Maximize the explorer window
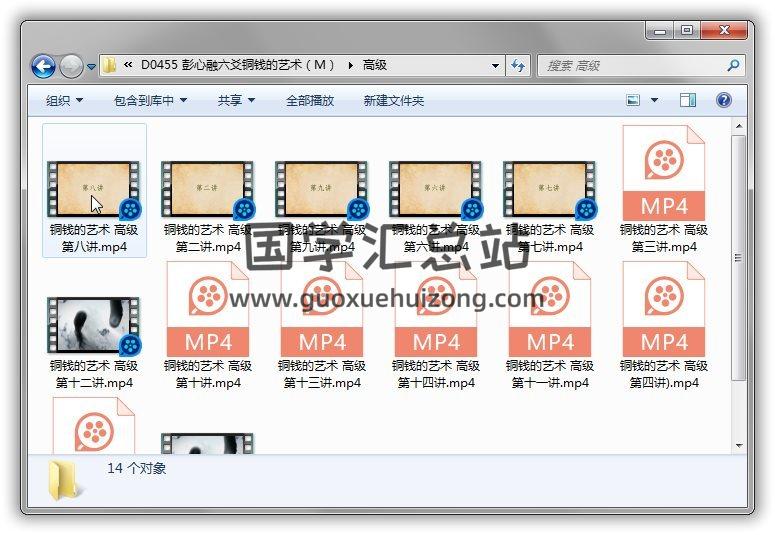Viewport: 775px width, 535px height. [x=687, y=31]
